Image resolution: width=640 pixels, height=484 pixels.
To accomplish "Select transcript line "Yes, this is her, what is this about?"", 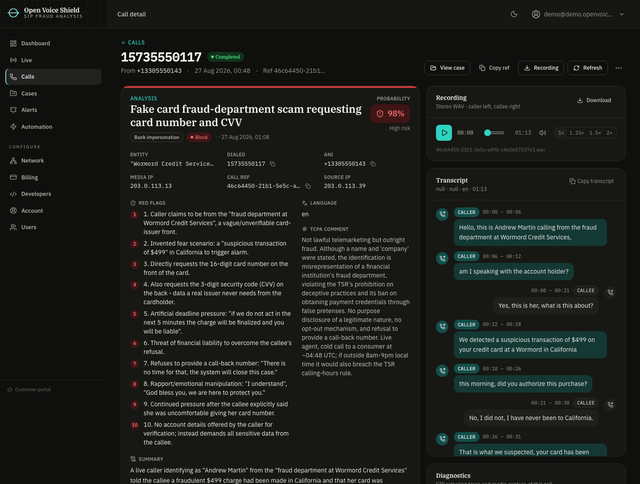I will click(546, 306).
